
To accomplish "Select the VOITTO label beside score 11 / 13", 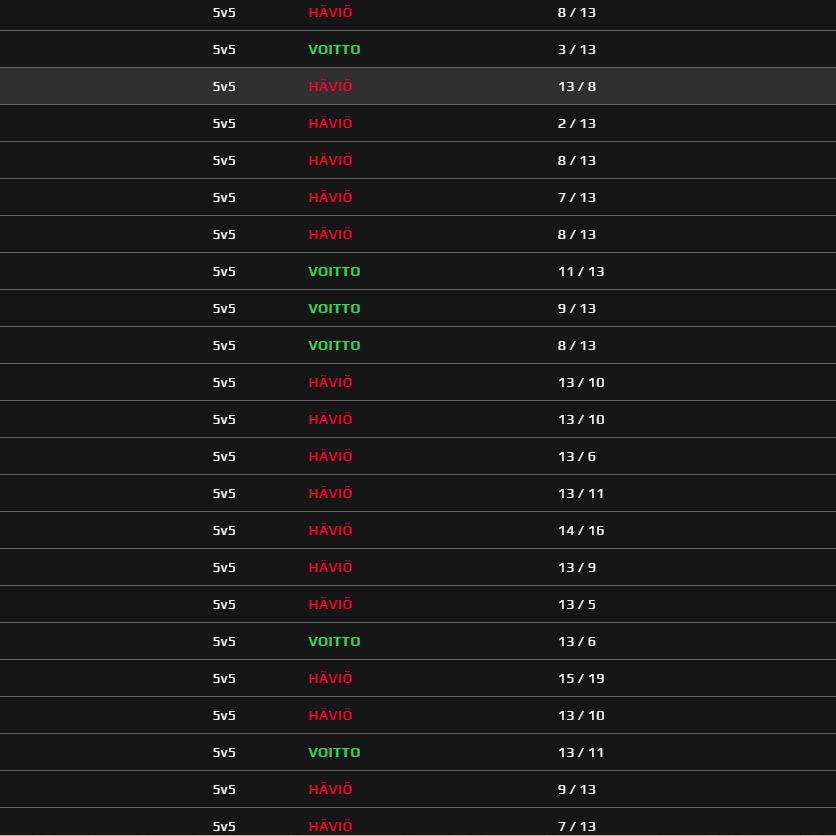I will 334,271.
